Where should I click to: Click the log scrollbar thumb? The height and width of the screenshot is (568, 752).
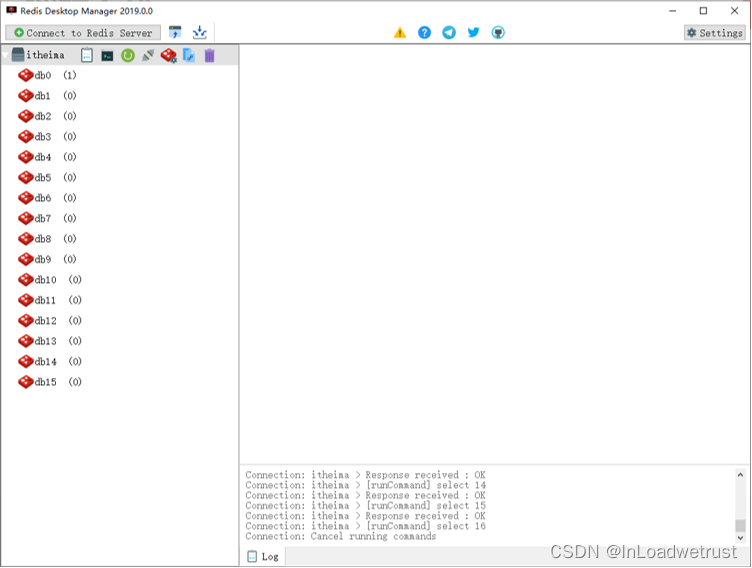[x=740, y=525]
